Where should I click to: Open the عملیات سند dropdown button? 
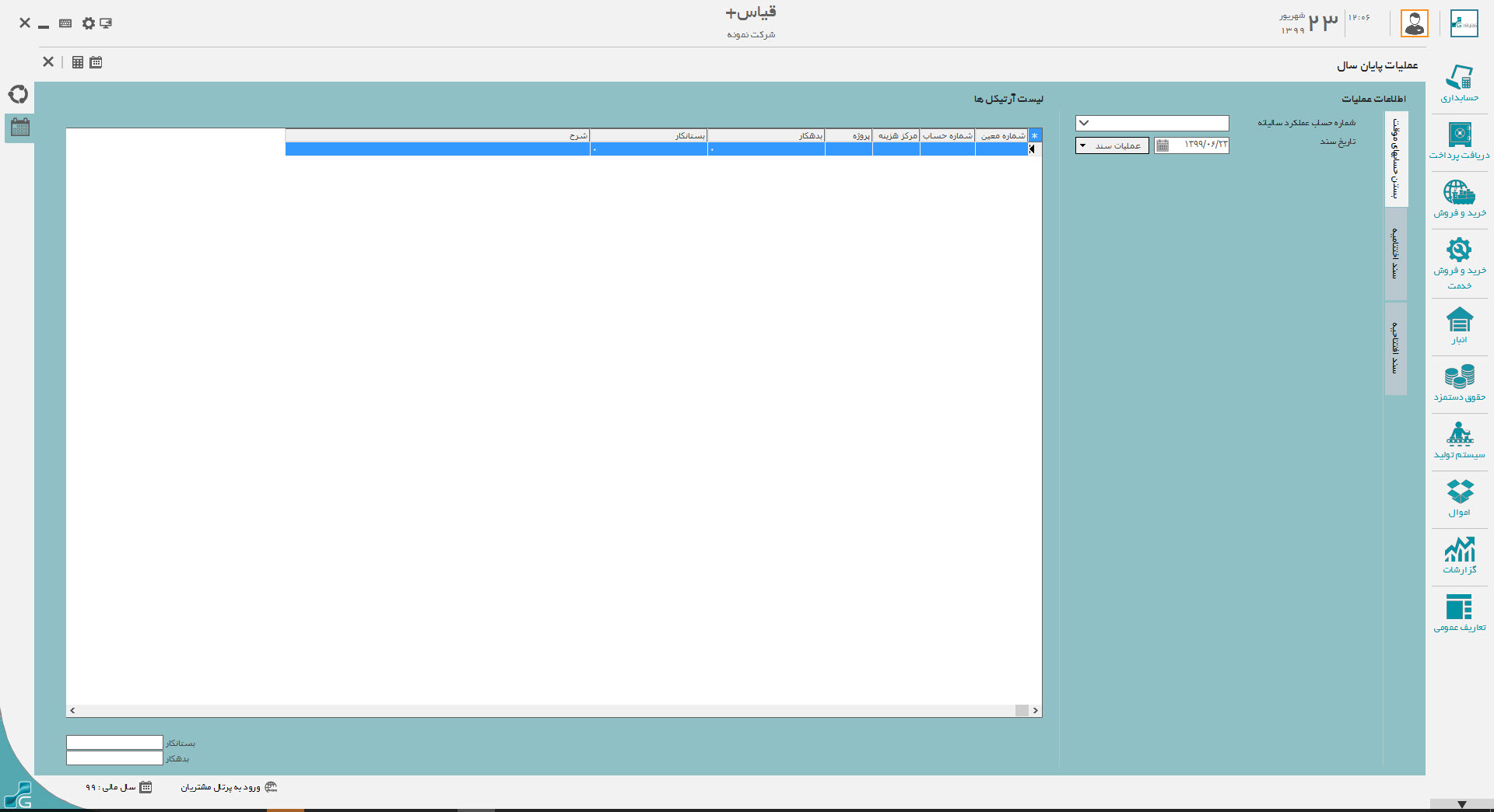1112,145
